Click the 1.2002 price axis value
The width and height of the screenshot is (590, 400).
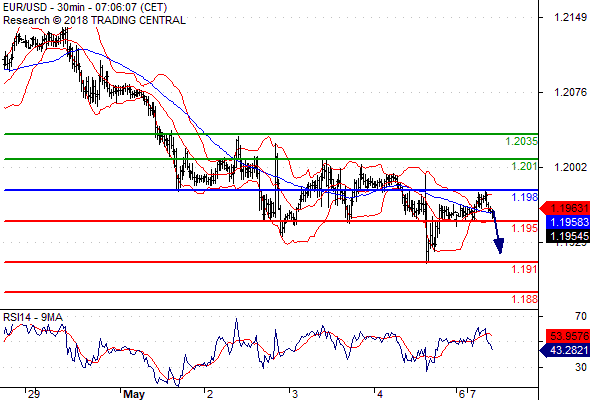[570, 167]
